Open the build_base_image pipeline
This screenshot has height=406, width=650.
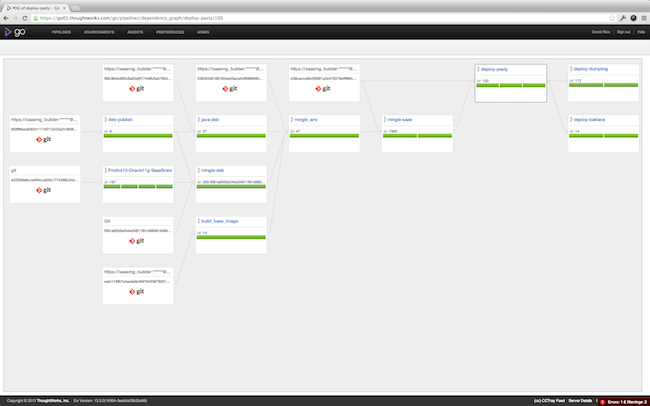pos(222,221)
